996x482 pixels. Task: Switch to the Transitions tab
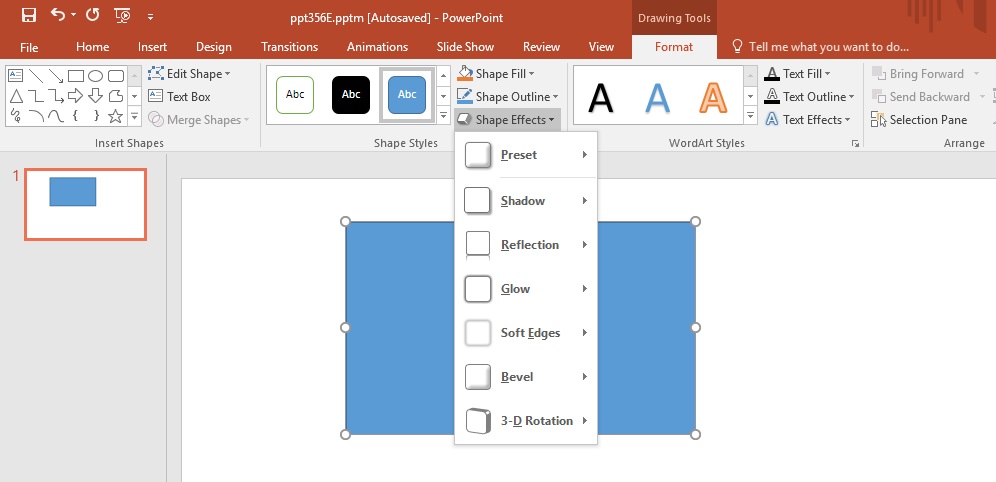point(290,47)
